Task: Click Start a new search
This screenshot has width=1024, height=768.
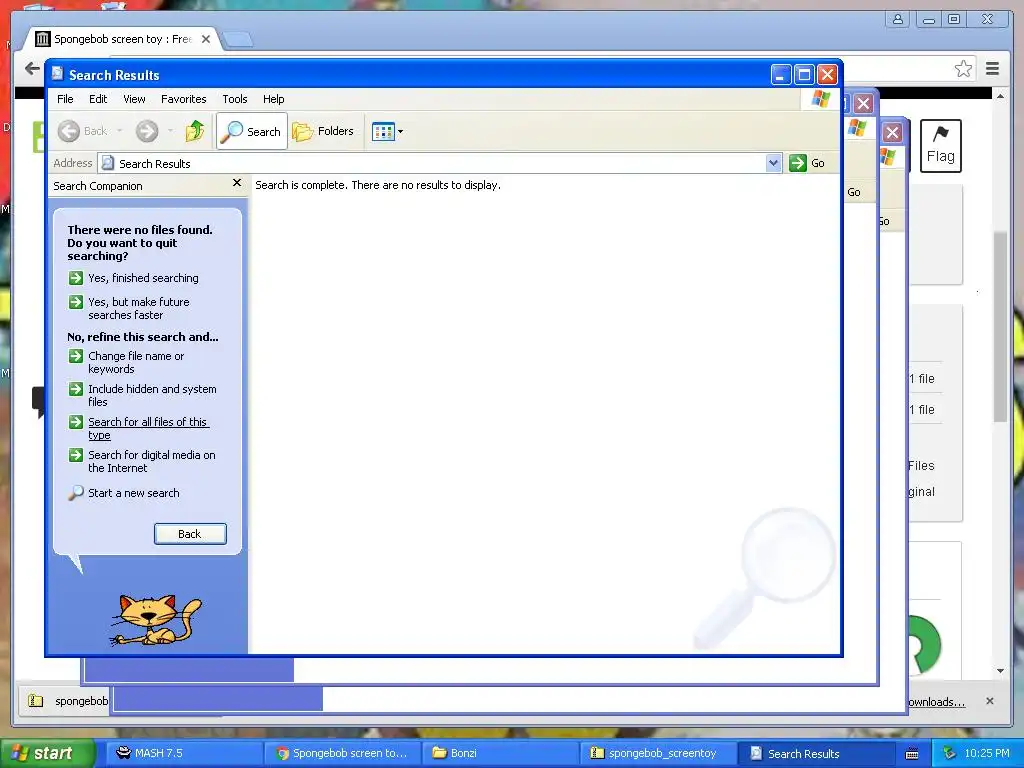Action: 133,493
